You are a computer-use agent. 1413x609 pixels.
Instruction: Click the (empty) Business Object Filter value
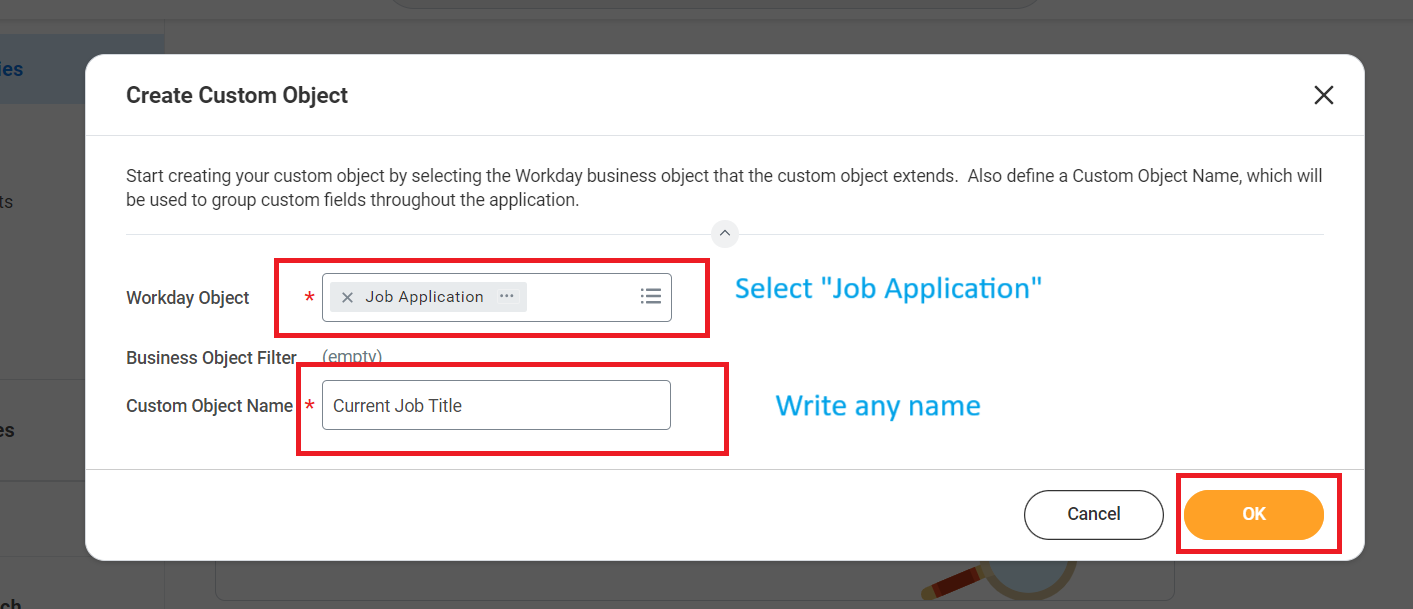pyautogui.click(x=352, y=356)
